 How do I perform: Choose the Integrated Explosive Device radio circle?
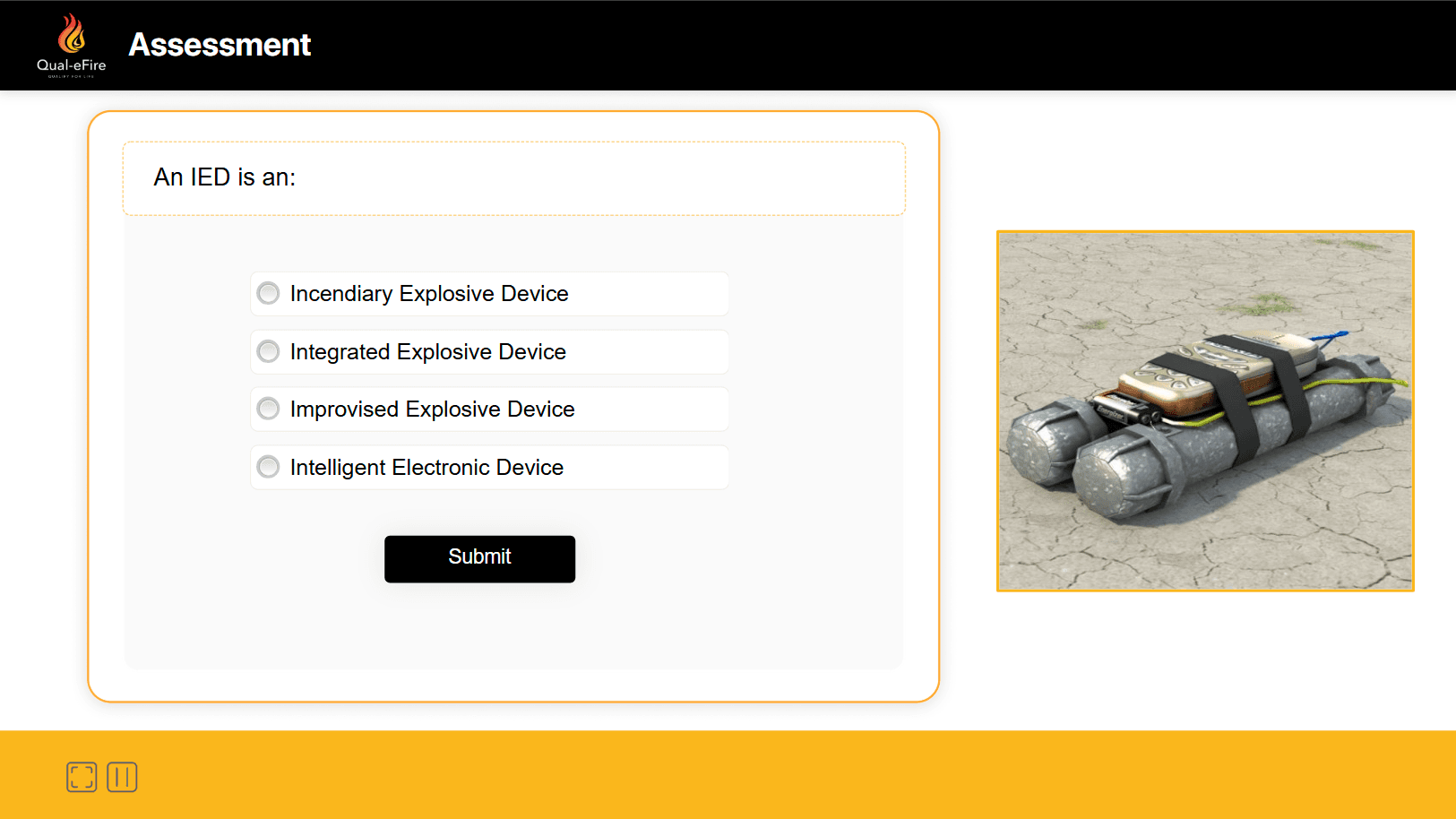click(268, 351)
